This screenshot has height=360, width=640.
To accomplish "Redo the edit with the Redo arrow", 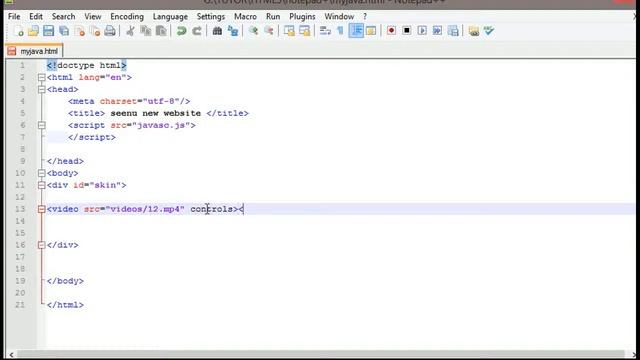I will [x=197, y=31].
